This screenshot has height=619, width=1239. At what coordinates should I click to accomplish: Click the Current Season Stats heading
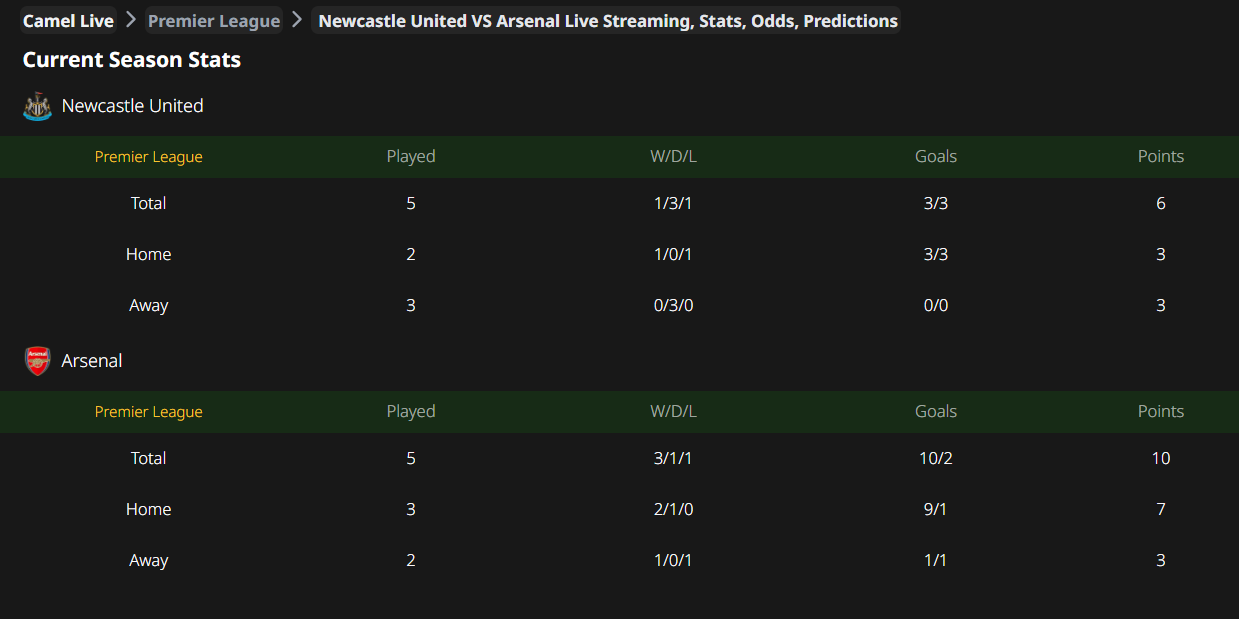pos(132,60)
